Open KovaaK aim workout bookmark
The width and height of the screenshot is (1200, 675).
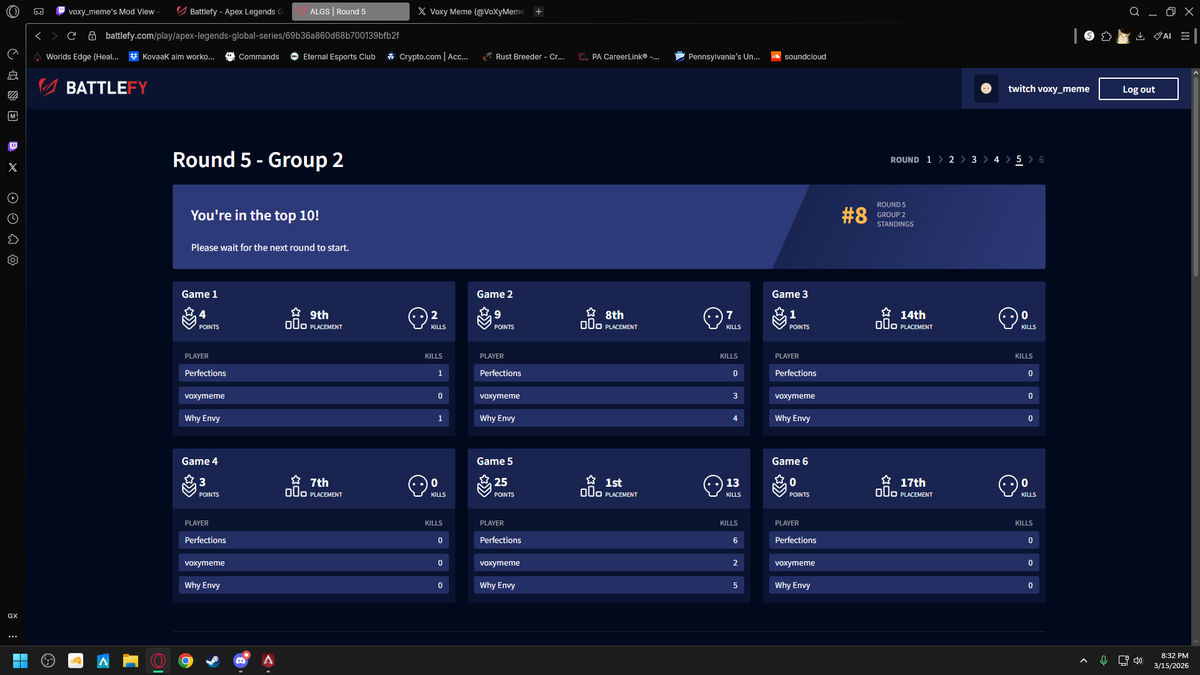pyautogui.click(x=171, y=57)
